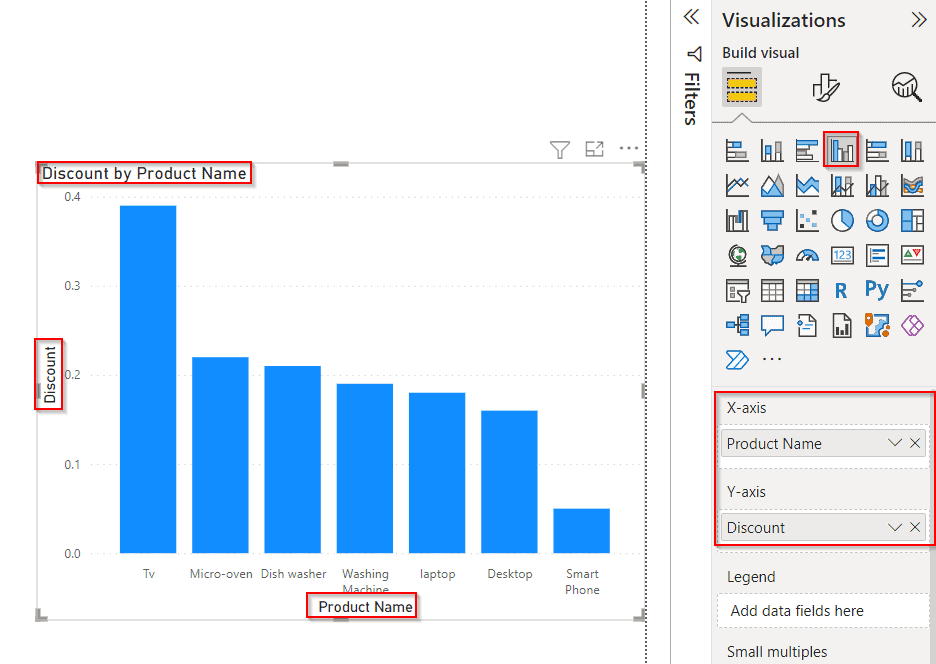Screen dimensions: 936x664
Task: Insert the Power Apps visual
Action: [x=912, y=326]
